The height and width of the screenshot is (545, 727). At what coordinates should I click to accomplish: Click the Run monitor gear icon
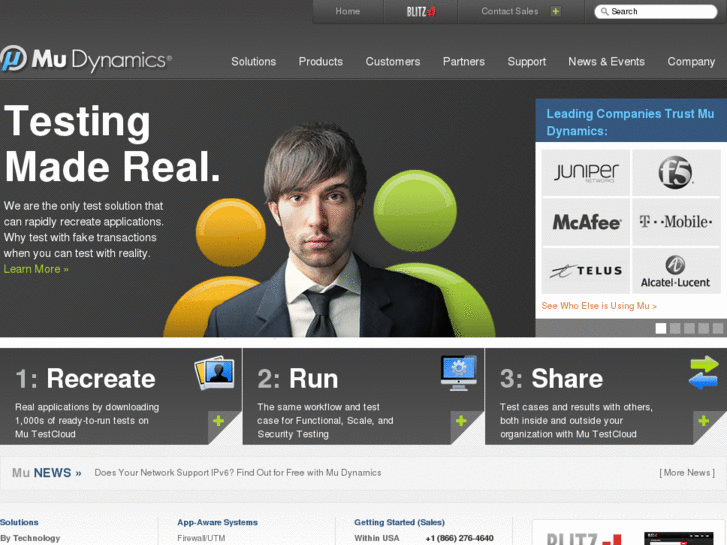(x=459, y=373)
